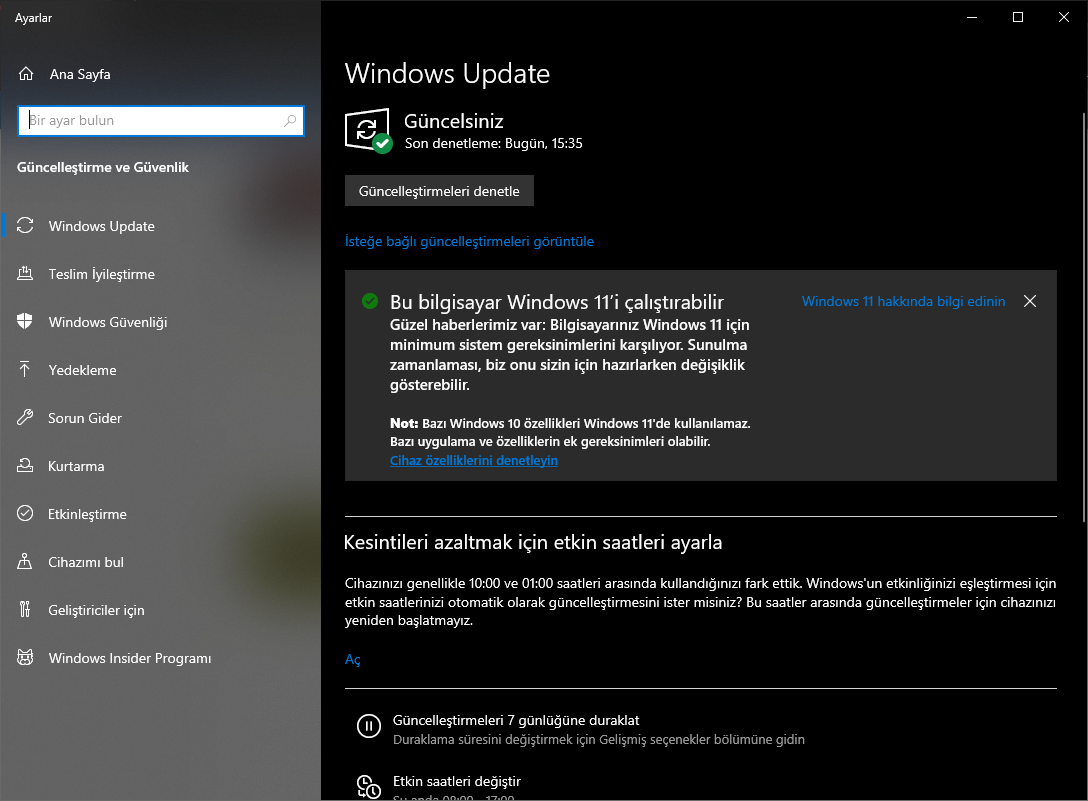The height and width of the screenshot is (801, 1088).
Task: Click Cihaz özelliklerini denetleyin link
Action: pos(474,460)
